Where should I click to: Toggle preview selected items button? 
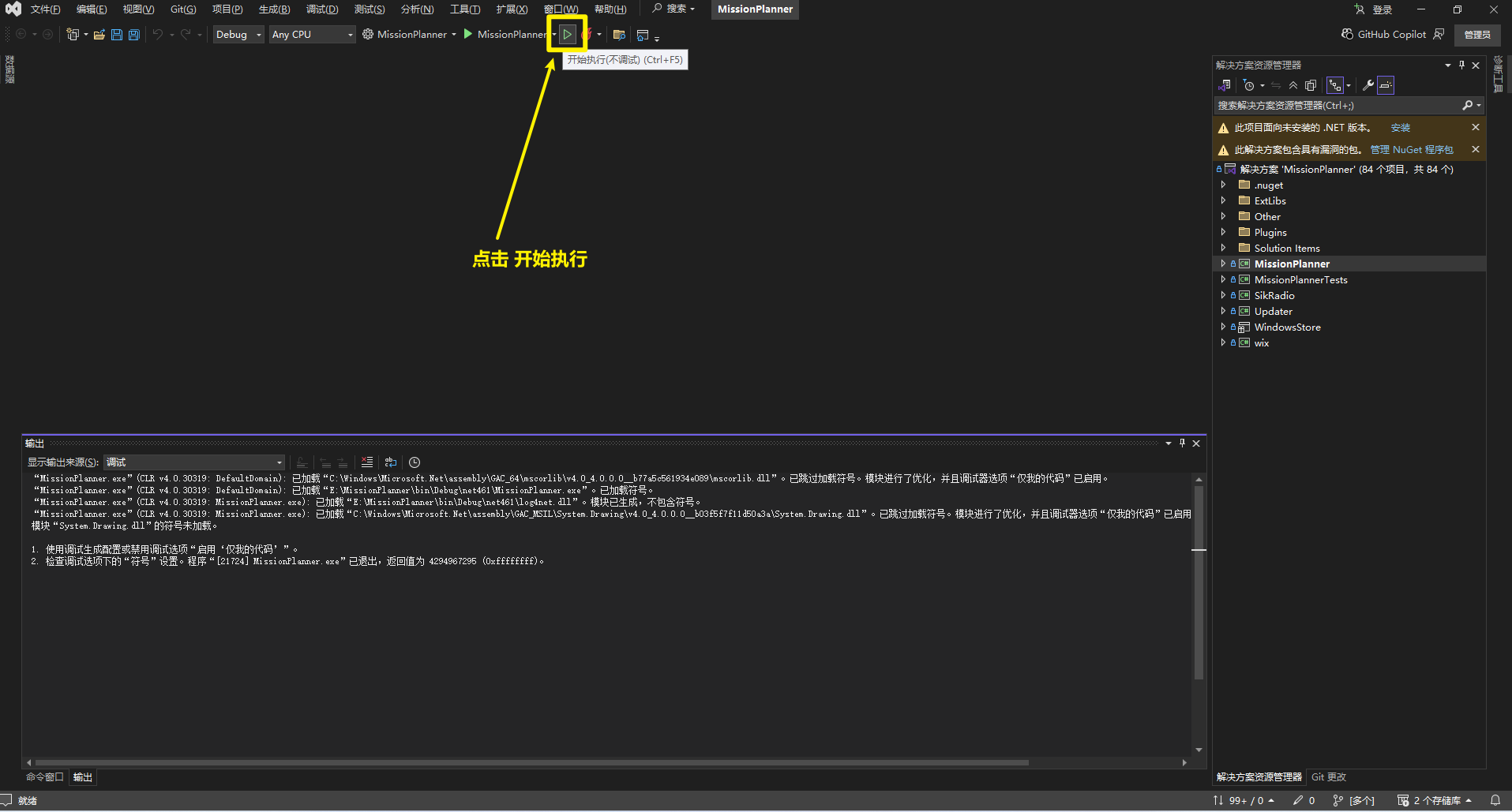[1386, 85]
